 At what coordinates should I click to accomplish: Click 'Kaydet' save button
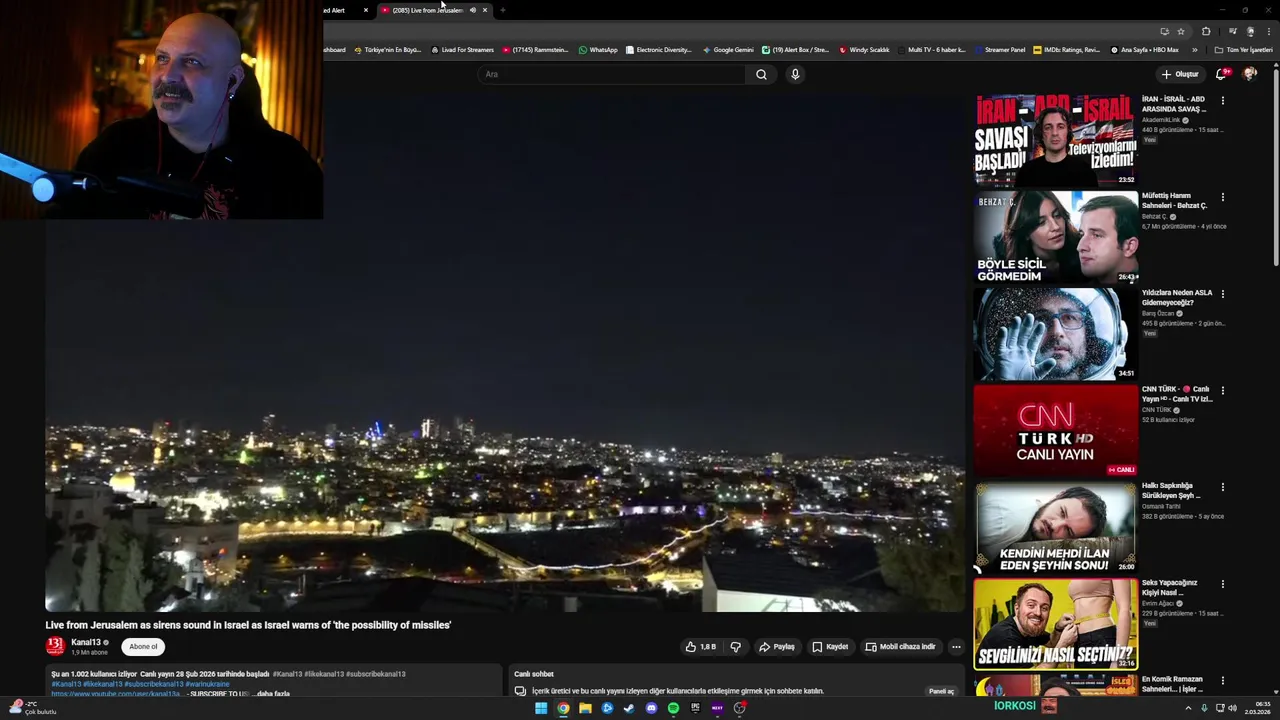tap(830, 647)
